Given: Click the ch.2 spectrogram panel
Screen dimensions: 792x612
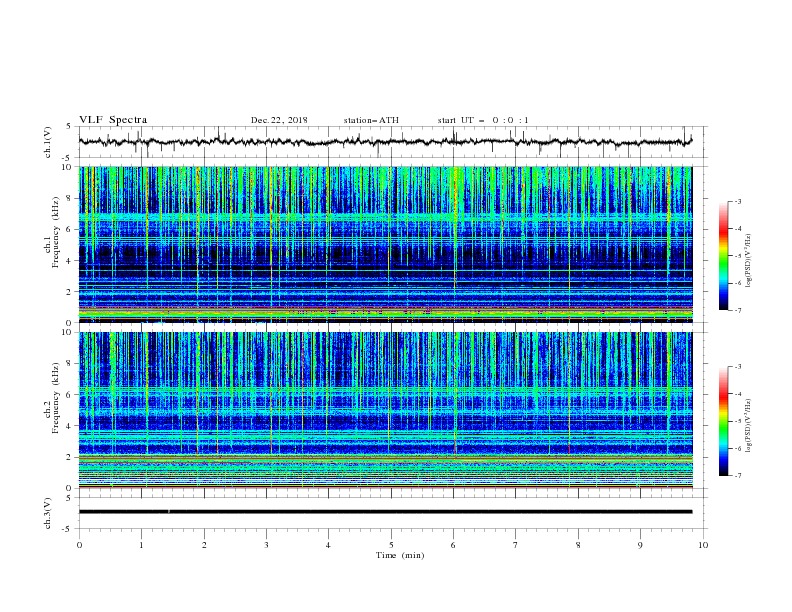Looking at the screenshot, I should 386,410.
